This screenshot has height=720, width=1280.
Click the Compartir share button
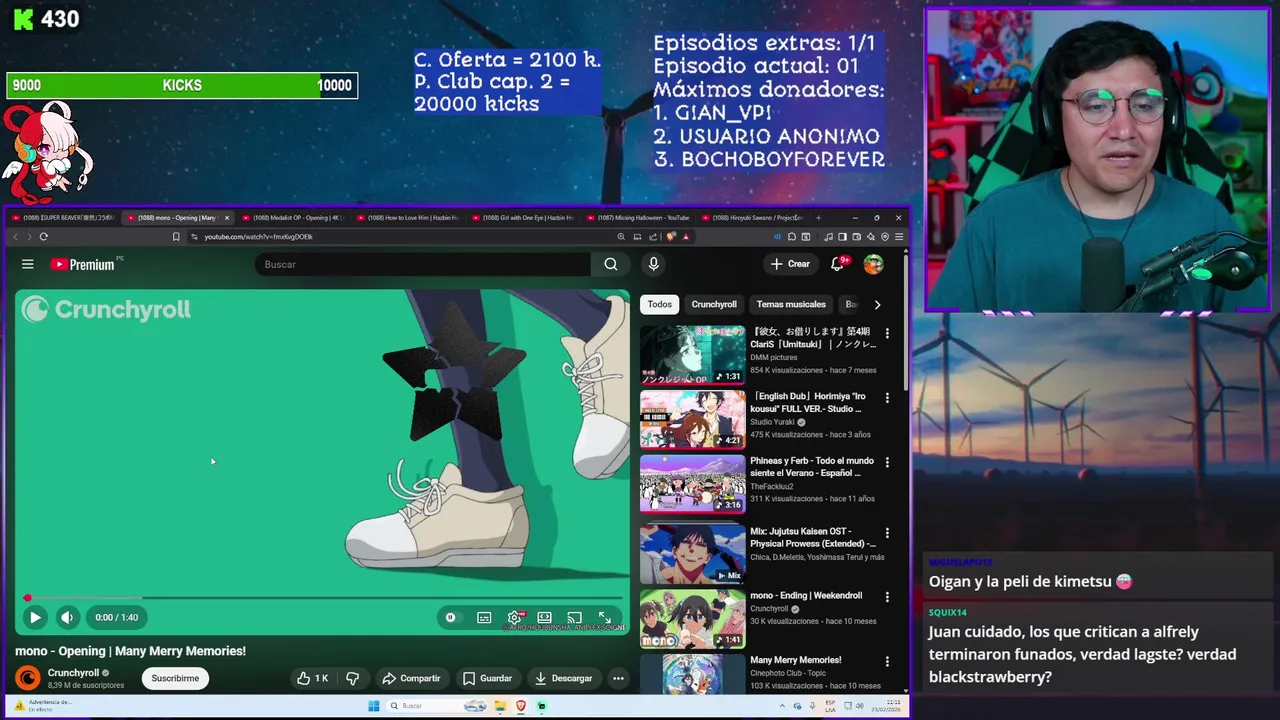coord(411,678)
